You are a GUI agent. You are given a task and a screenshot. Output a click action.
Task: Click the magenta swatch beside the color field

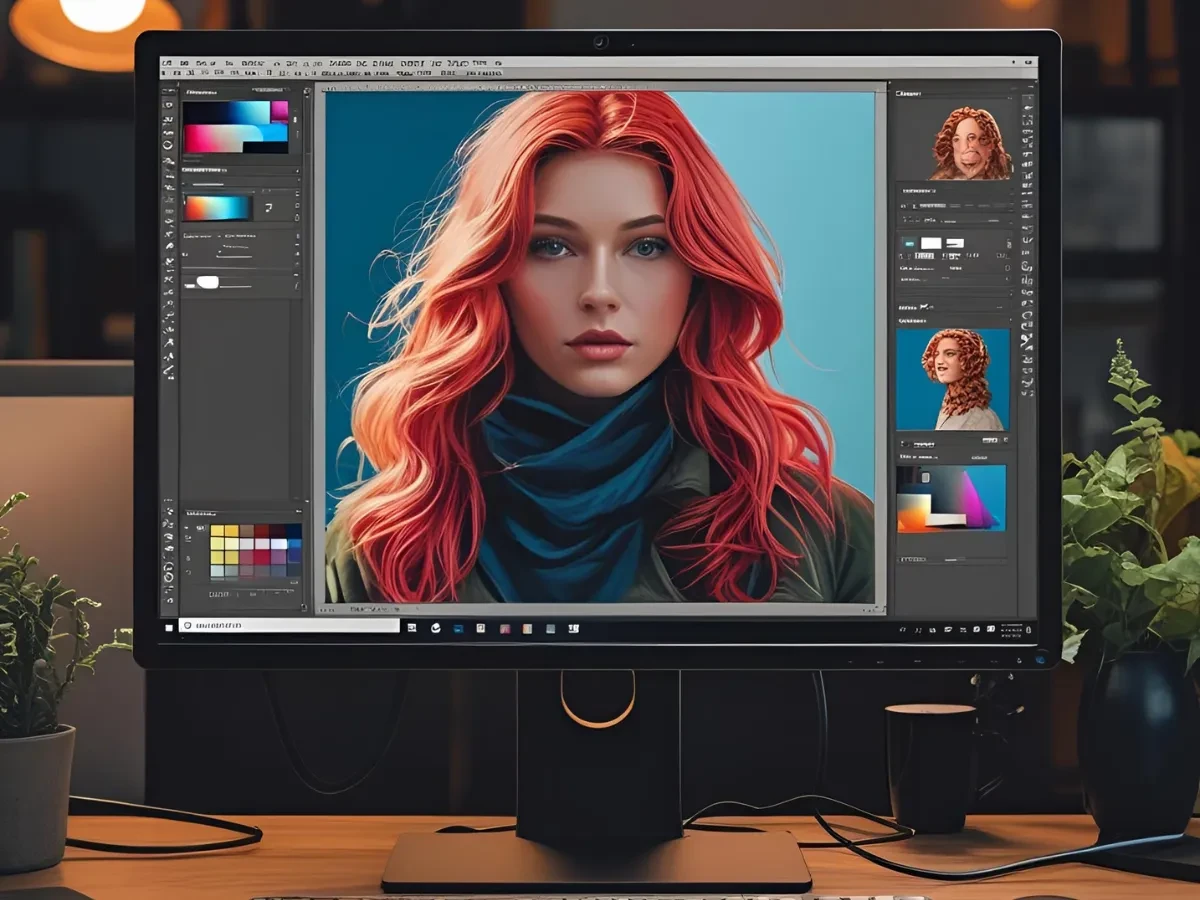pos(280,111)
